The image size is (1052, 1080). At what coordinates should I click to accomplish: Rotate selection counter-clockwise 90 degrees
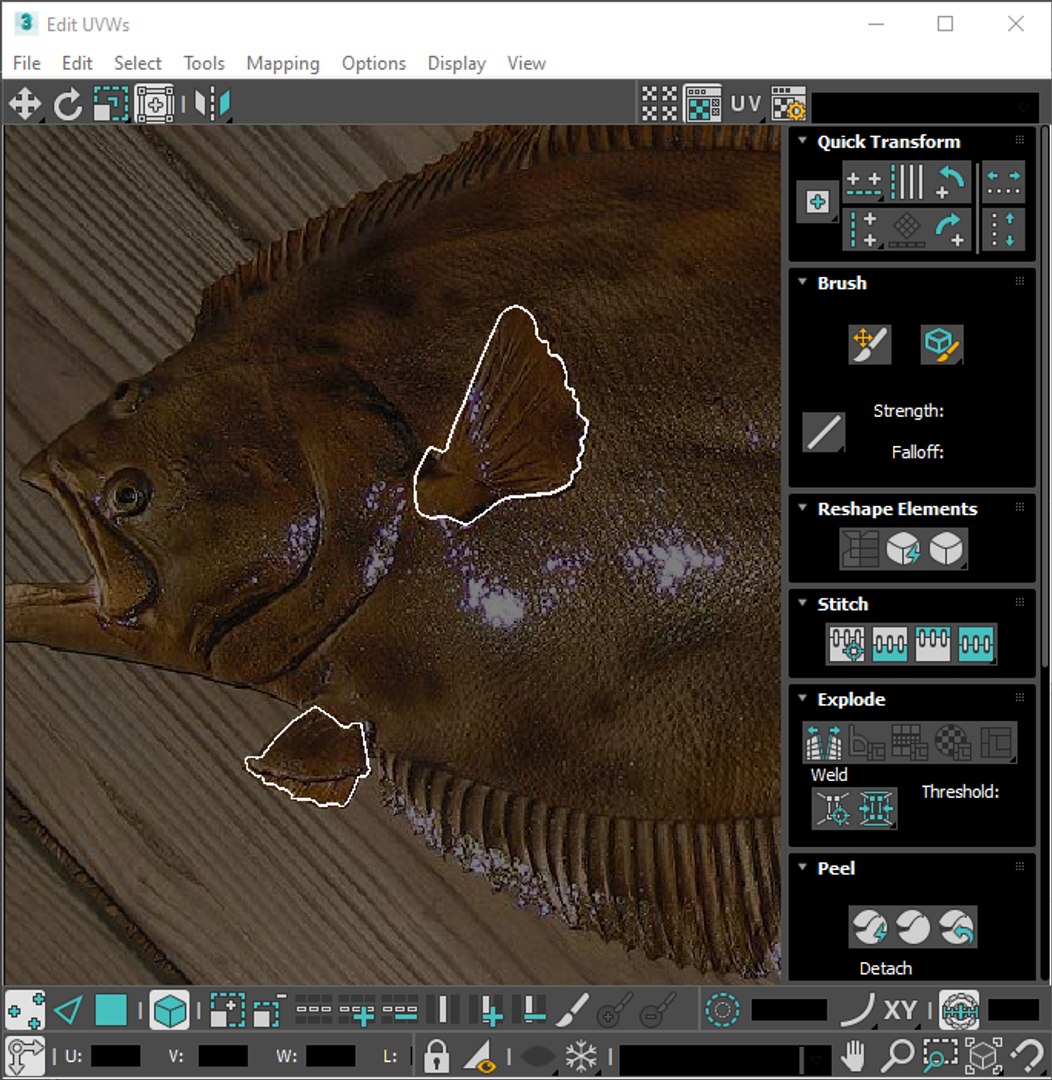(950, 183)
